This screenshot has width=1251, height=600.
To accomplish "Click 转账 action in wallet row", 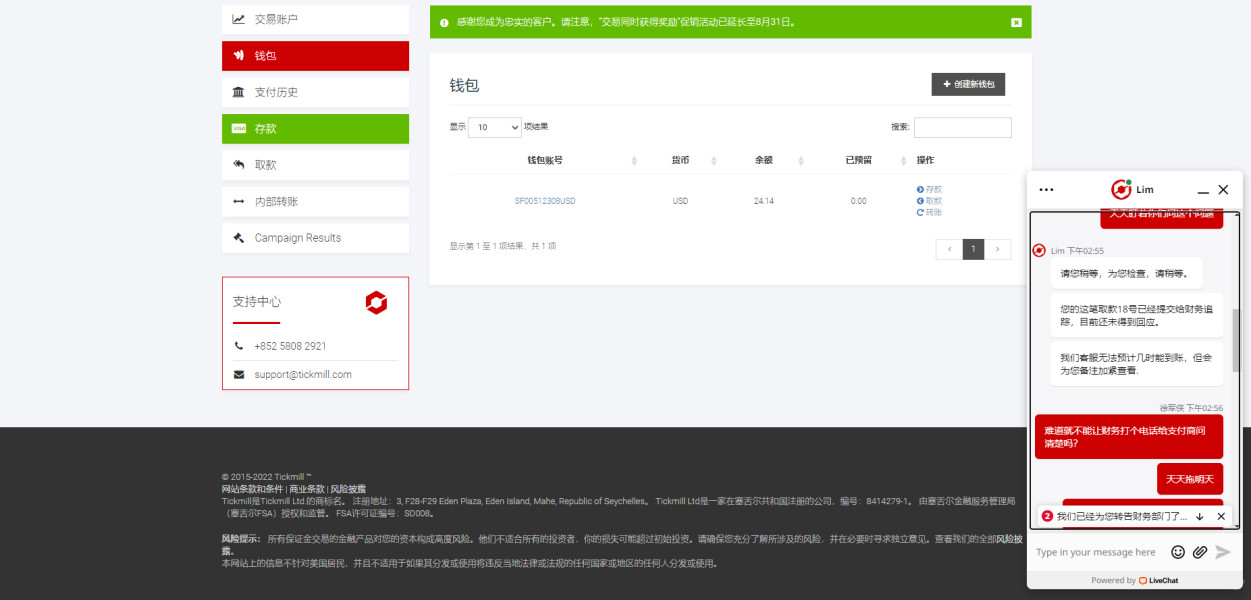I will 929,212.
